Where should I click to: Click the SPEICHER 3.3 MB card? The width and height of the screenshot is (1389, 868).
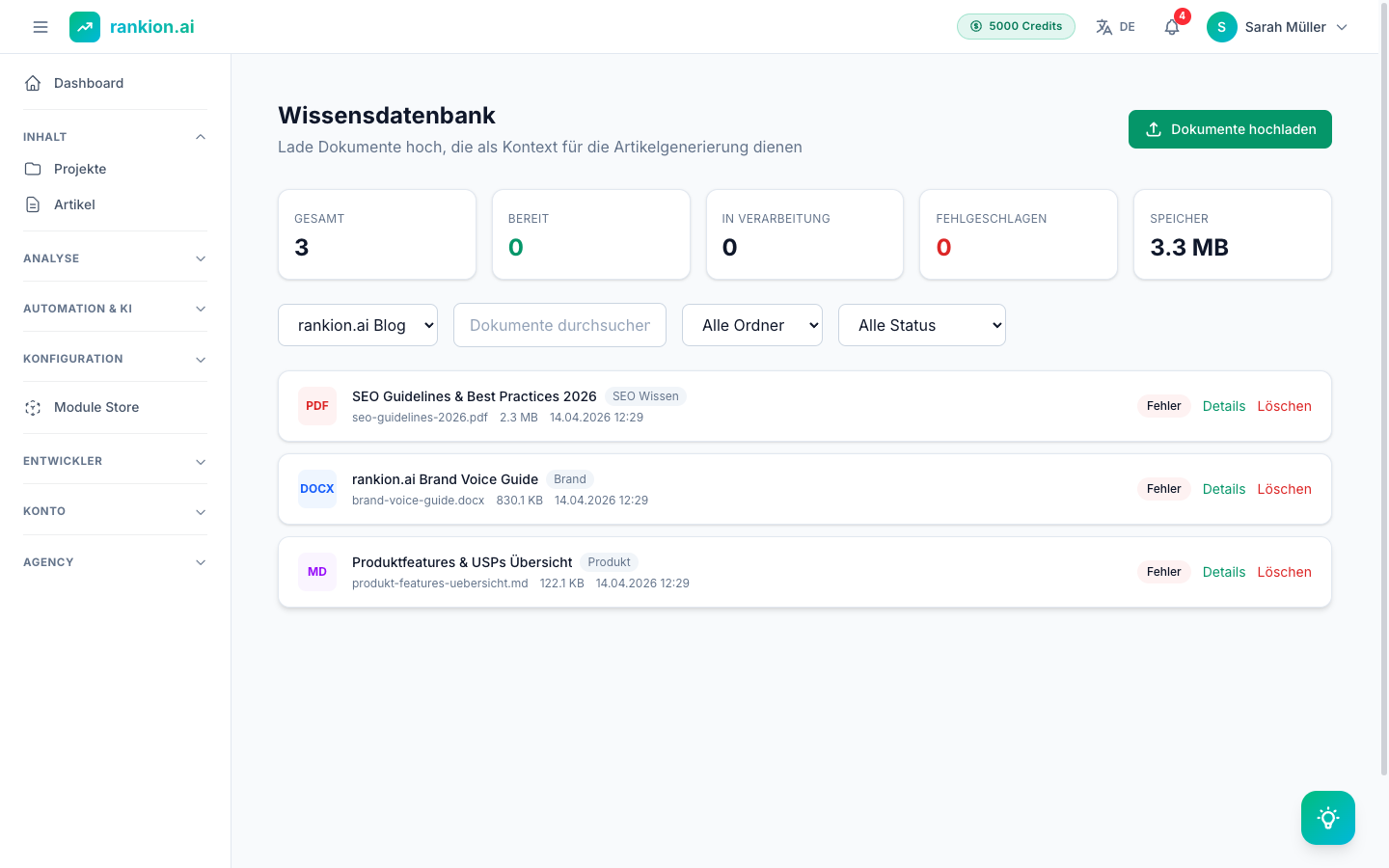(1233, 234)
